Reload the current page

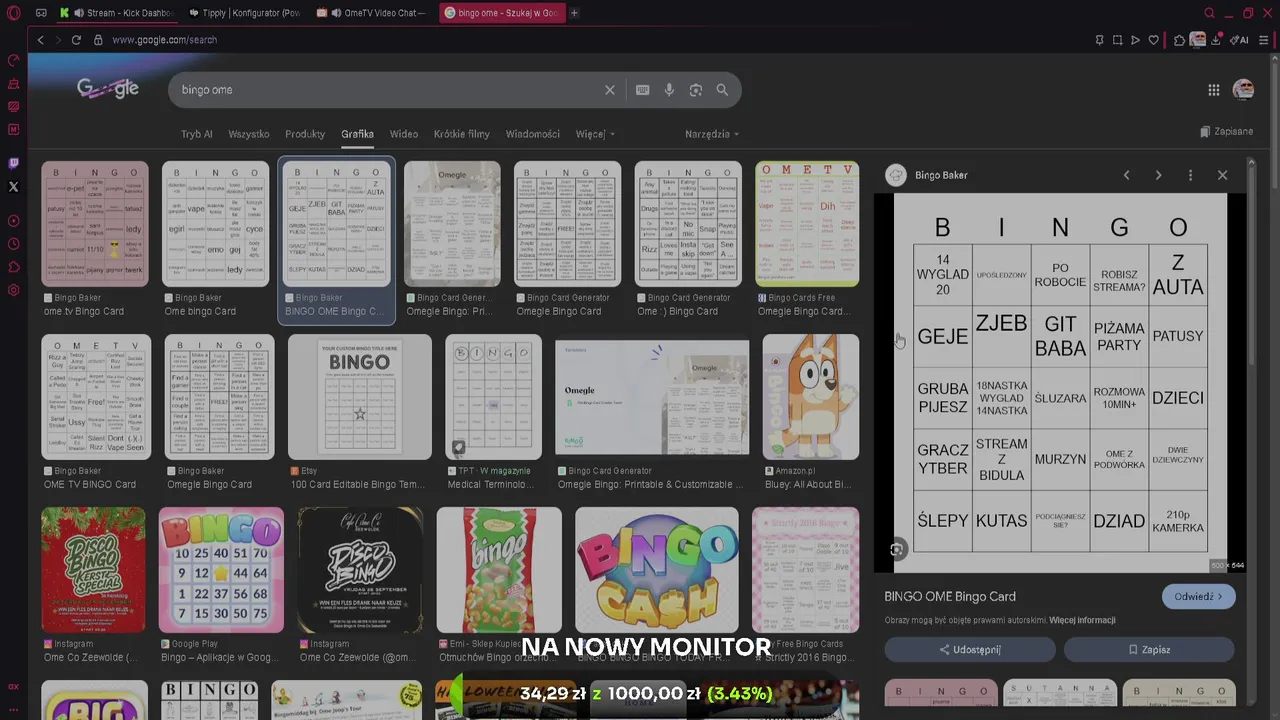pos(76,40)
